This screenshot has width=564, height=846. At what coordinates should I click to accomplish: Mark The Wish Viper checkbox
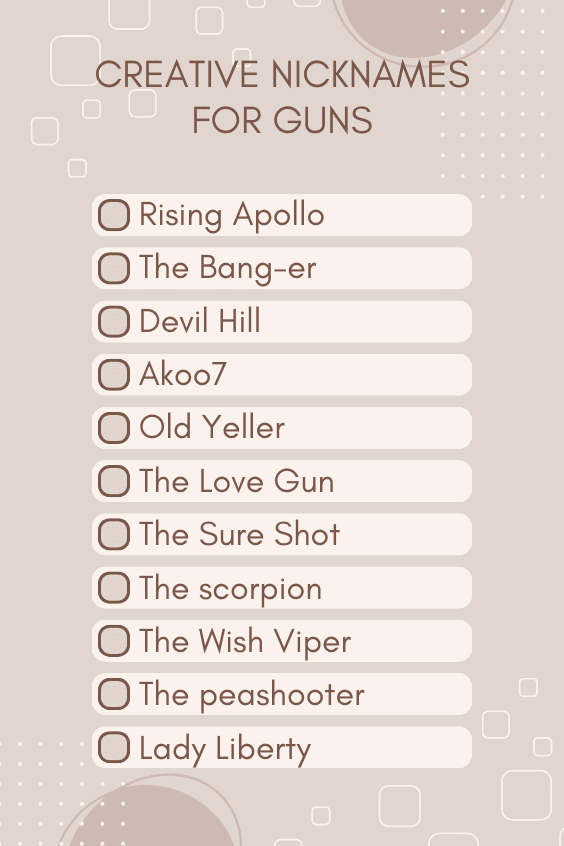tap(114, 641)
